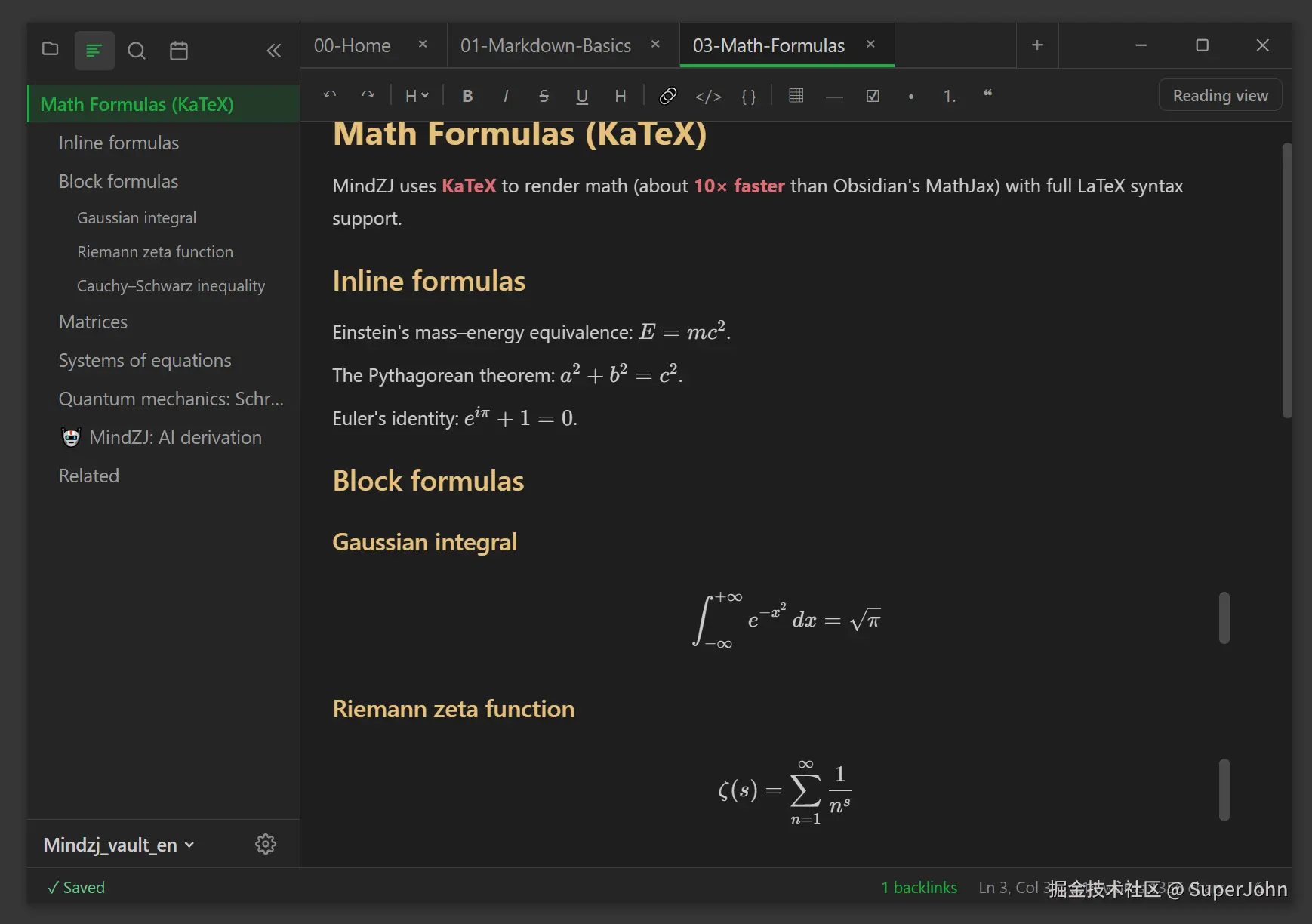Insert a code block with braces icon
The image size is (1312, 924).
tap(749, 95)
